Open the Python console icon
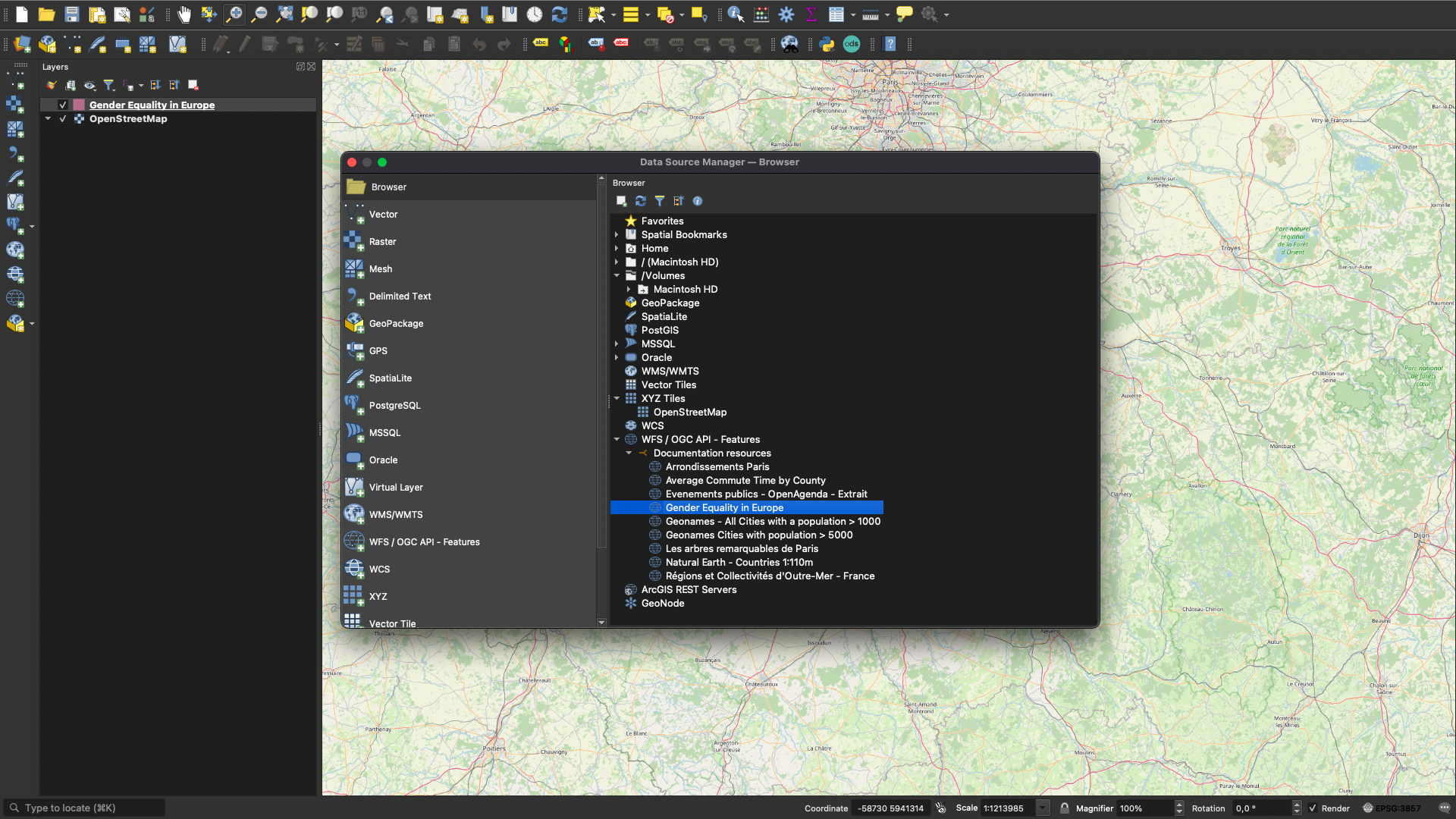The height and width of the screenshot is (819, 1456). 827,45
